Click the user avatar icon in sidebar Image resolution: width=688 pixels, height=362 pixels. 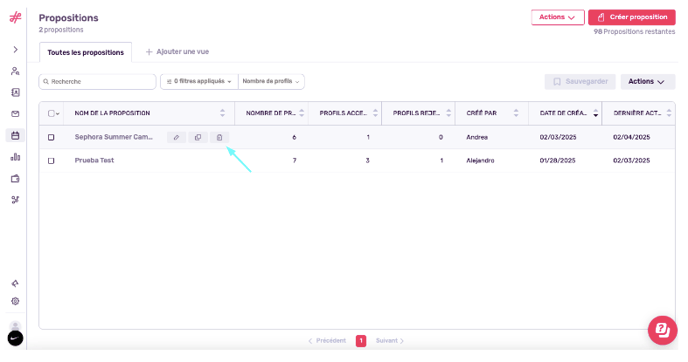click(x=15, y=326)
